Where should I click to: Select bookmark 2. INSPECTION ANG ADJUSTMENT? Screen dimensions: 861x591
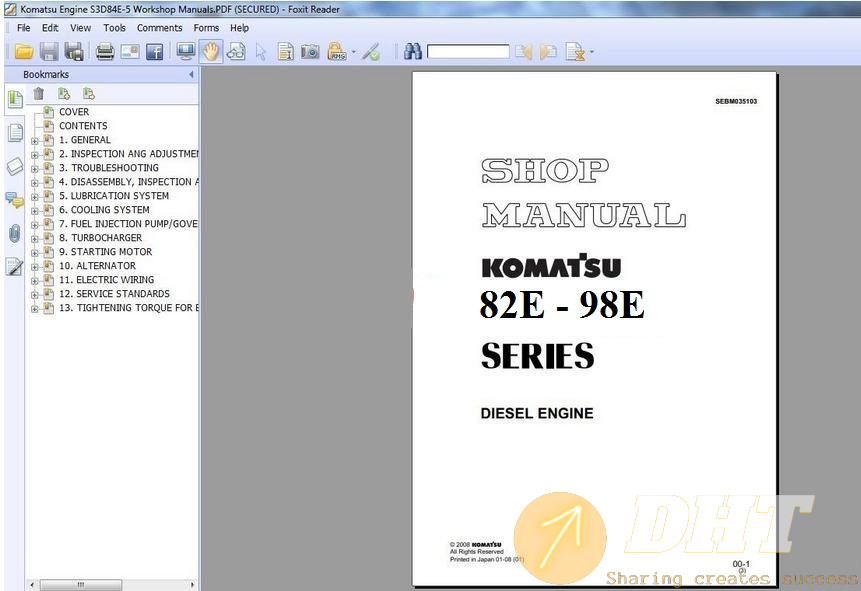tap(129, 154)
